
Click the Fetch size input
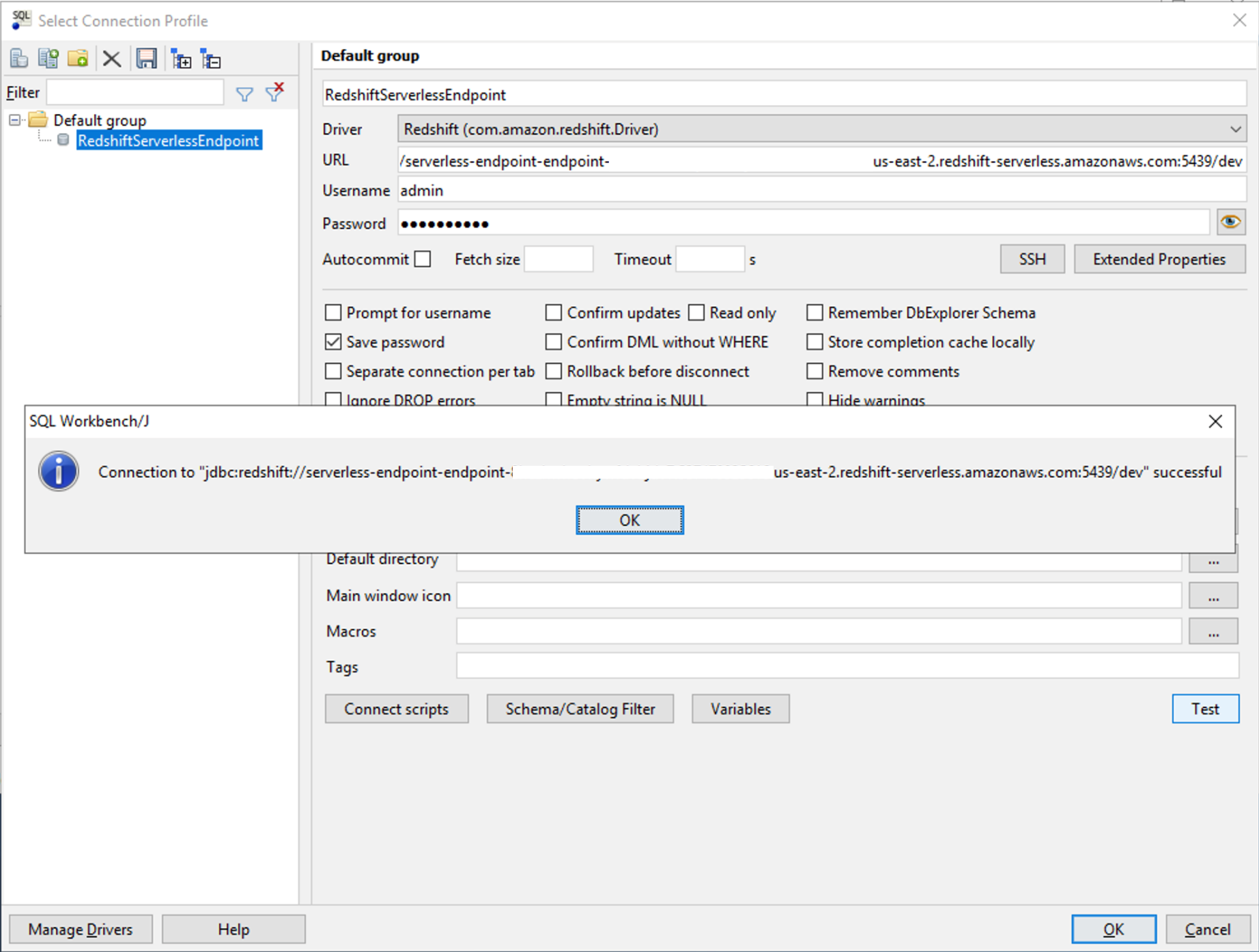click(558, 260)
